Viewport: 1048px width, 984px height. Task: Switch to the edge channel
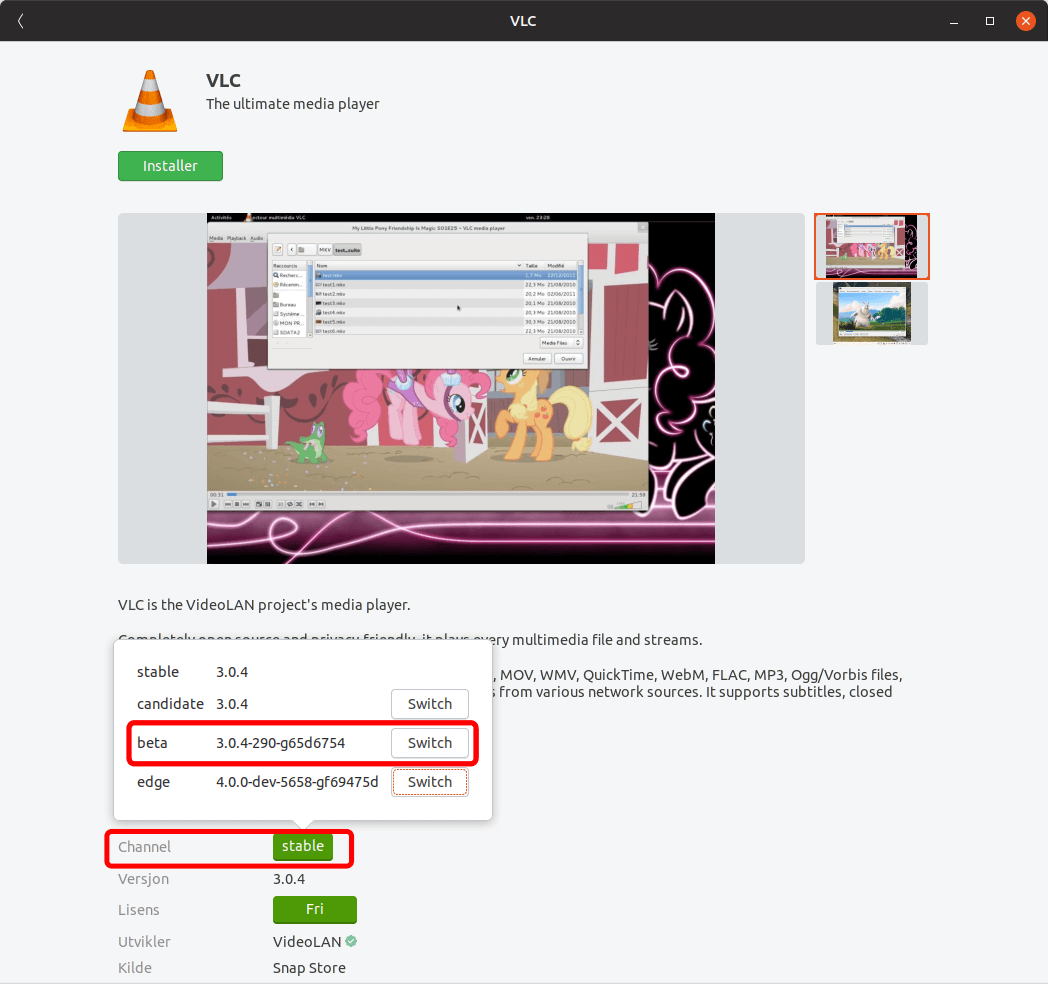point(430,781)
